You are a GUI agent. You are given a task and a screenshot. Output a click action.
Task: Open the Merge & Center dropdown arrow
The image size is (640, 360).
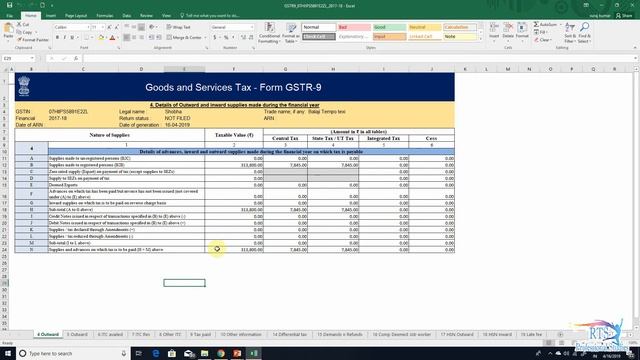coord(205,38)
